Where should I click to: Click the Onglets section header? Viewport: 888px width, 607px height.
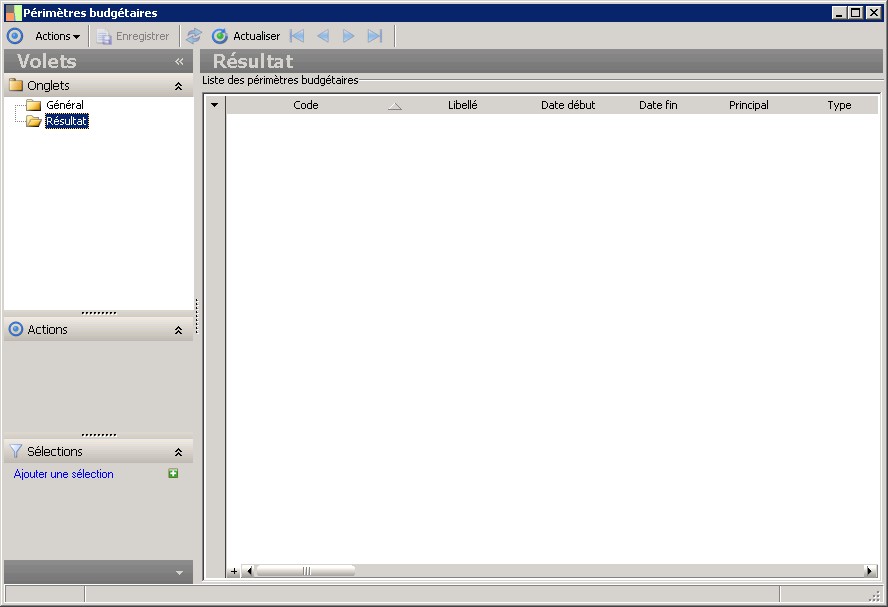[99, 86]
